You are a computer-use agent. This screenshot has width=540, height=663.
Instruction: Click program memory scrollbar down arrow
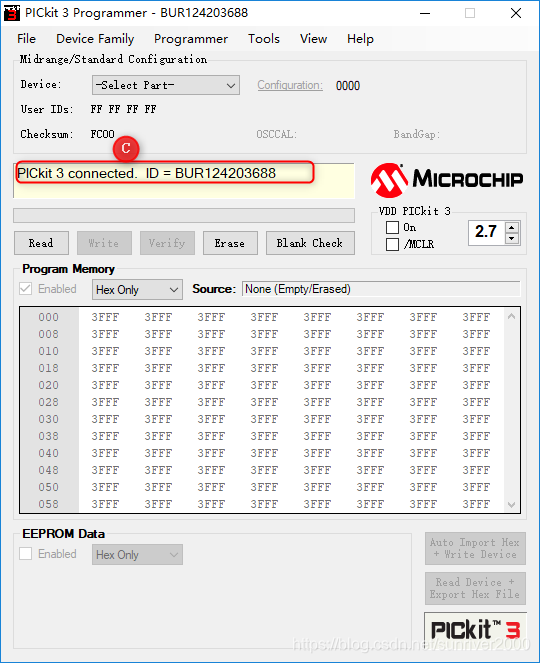pyautogui.click(x=512, y=504)
